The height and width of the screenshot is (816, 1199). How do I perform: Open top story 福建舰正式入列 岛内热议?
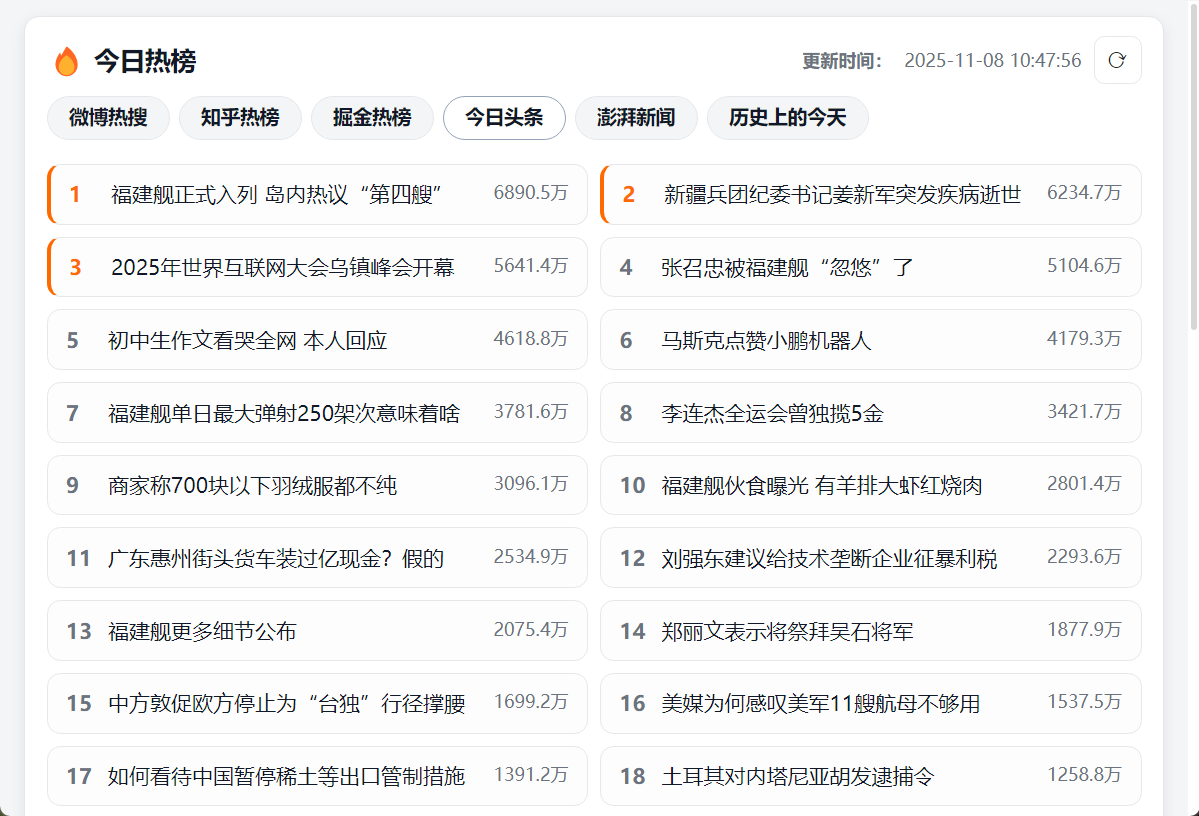277,194
